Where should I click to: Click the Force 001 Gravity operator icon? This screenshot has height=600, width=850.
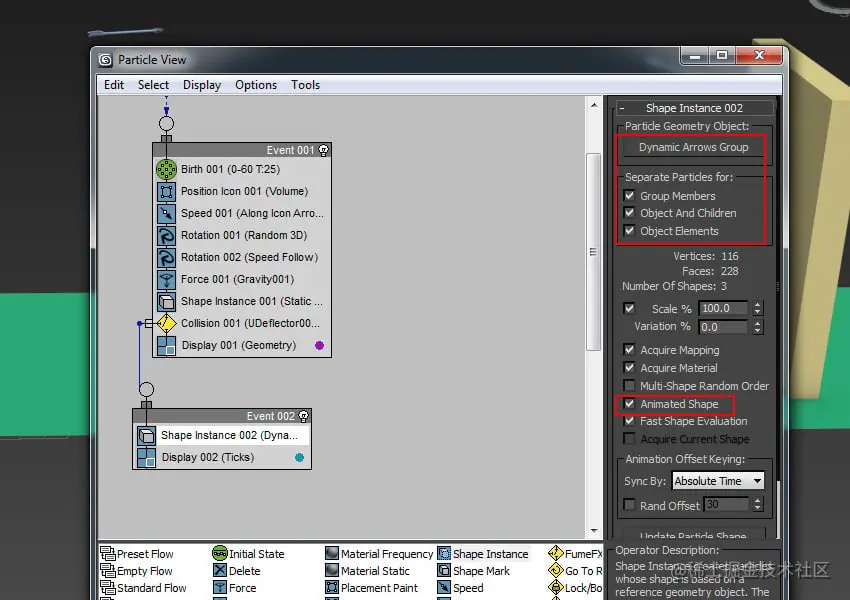click(166, 279)
